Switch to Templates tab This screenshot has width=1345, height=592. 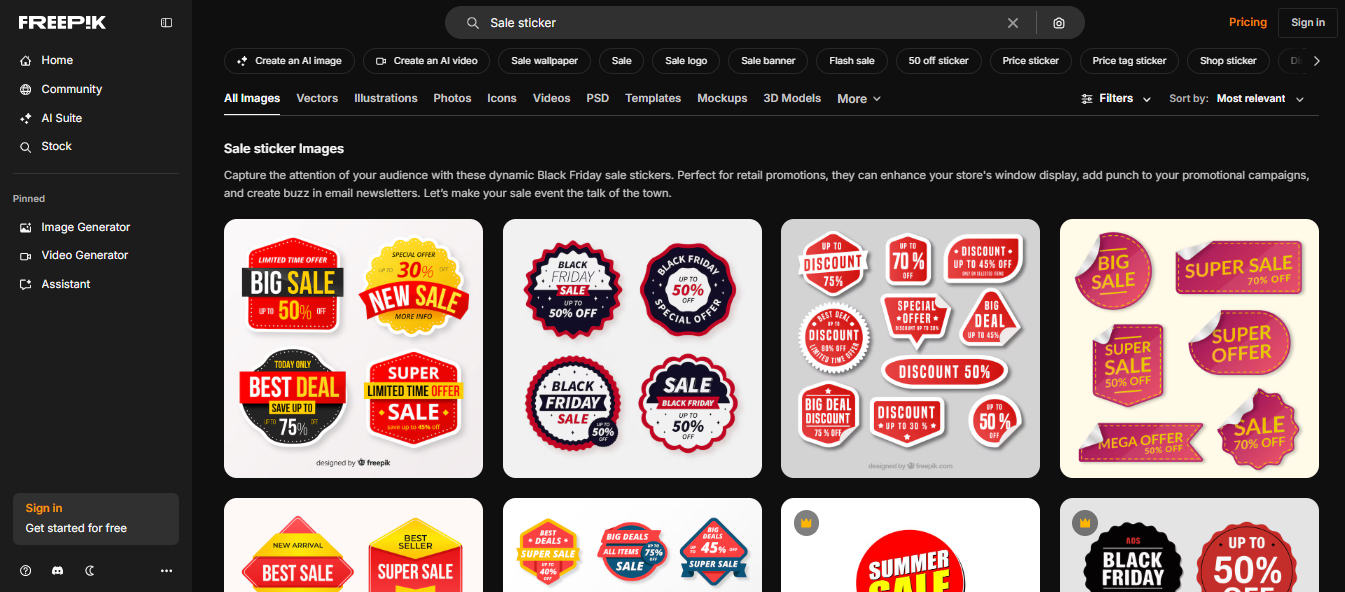(x=653, y=98)
